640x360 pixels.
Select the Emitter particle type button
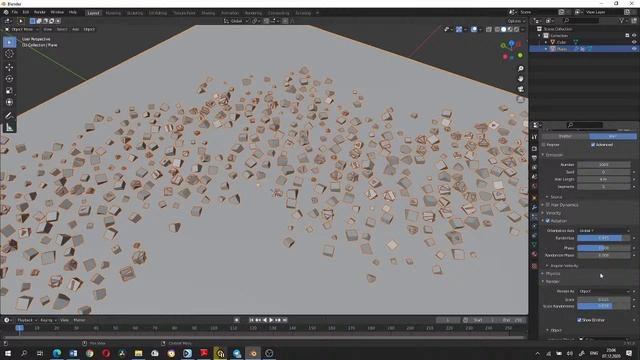[x=565, y=136]
